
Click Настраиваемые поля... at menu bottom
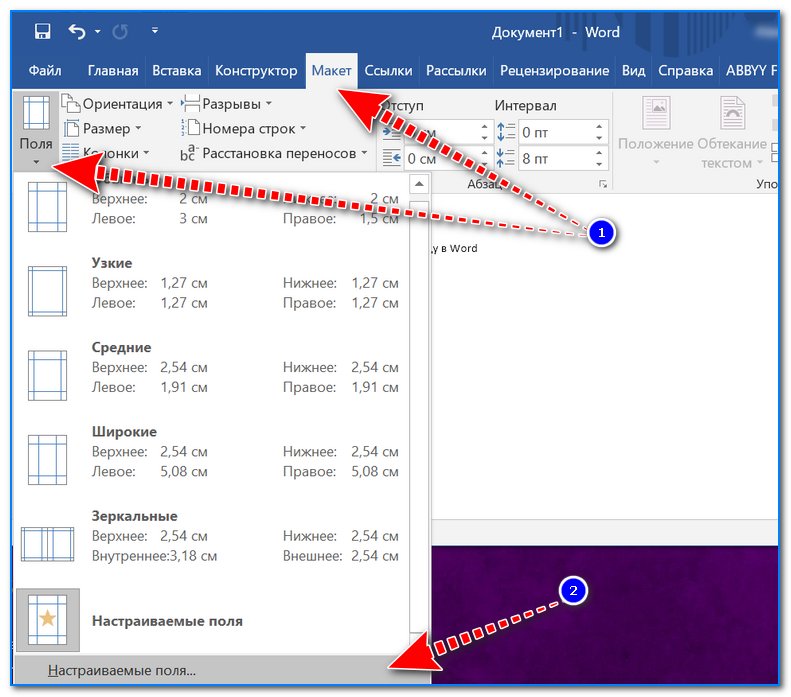(122, 670)
